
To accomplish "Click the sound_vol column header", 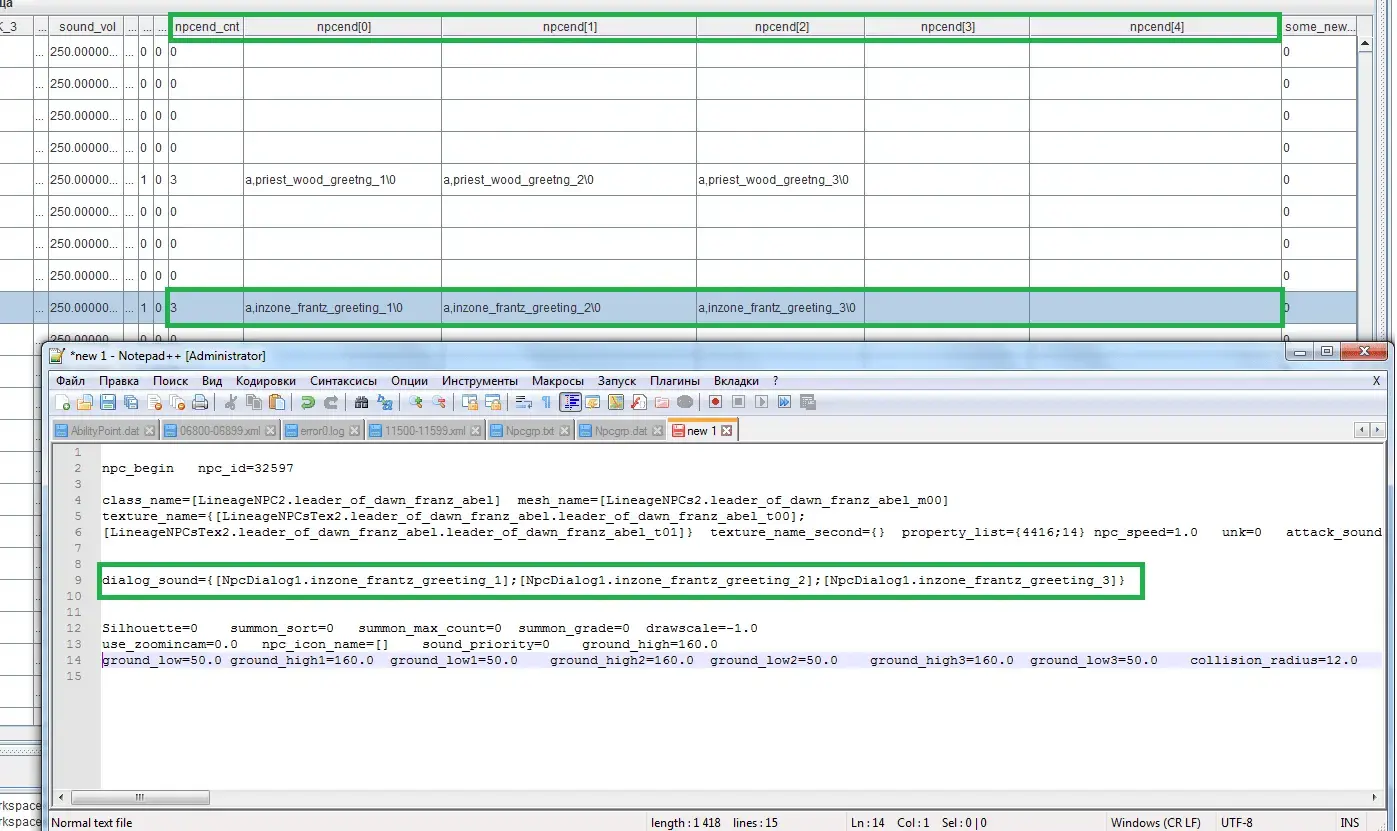I will [x=86, y=27].
